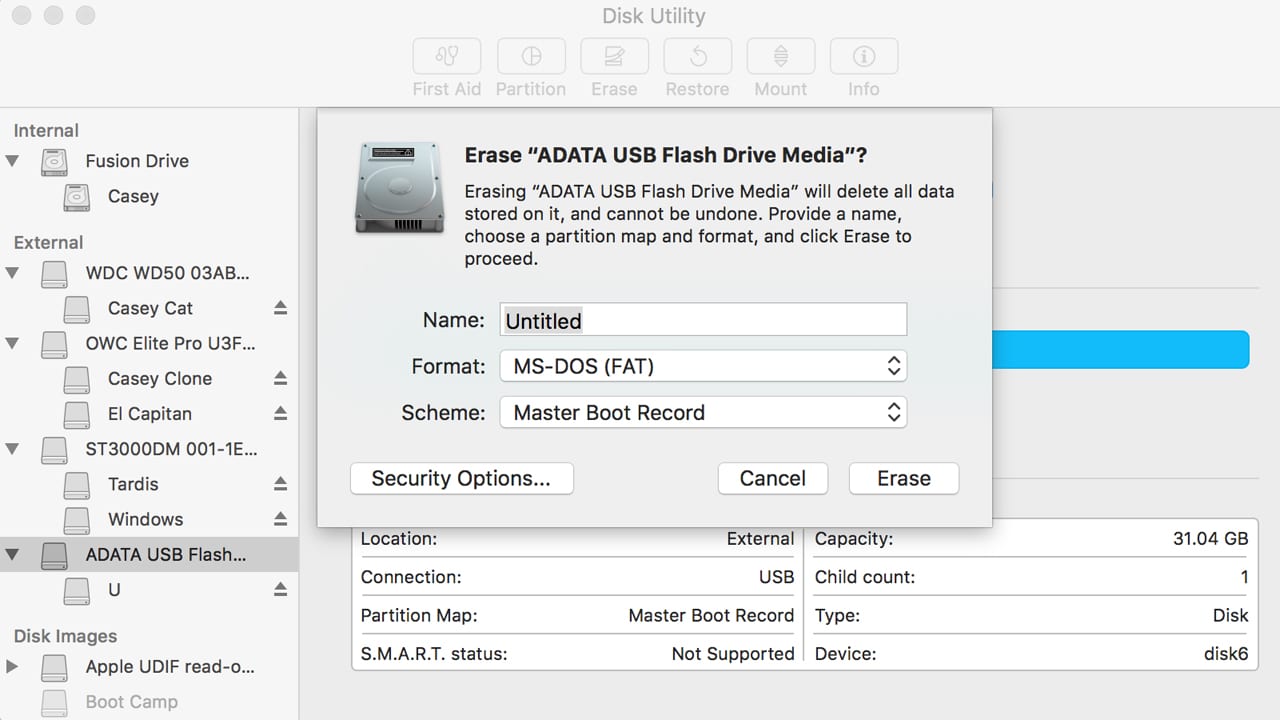The width and height of the screenshot is (1280, 720).
Task: Eject the Windows volume
Action: [280, 519]
